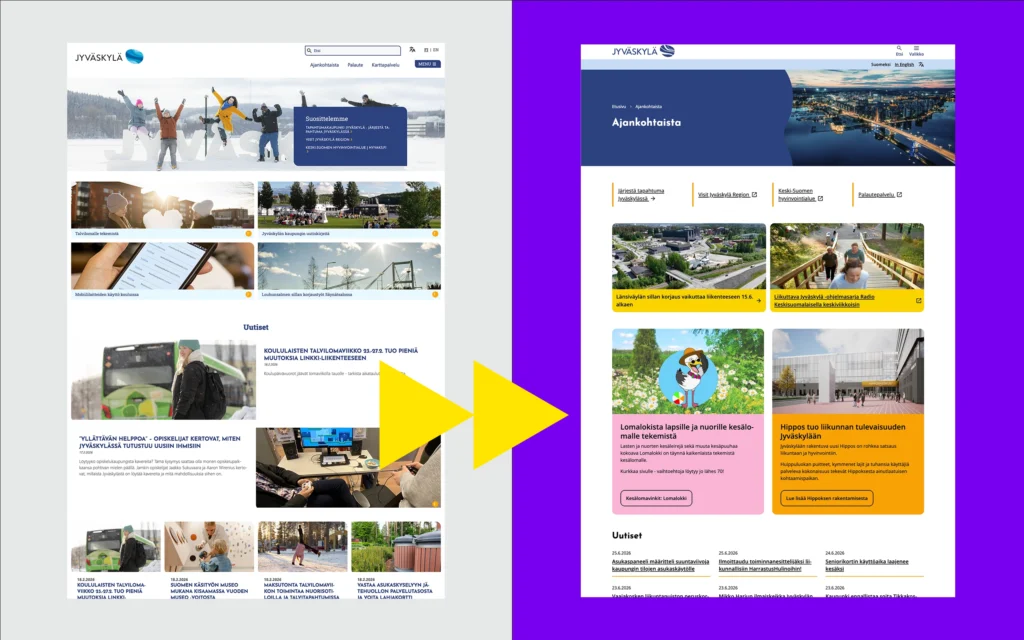Click the Lomalokki seagull mascot image
1024x640 pixels.
coord(688,371)
